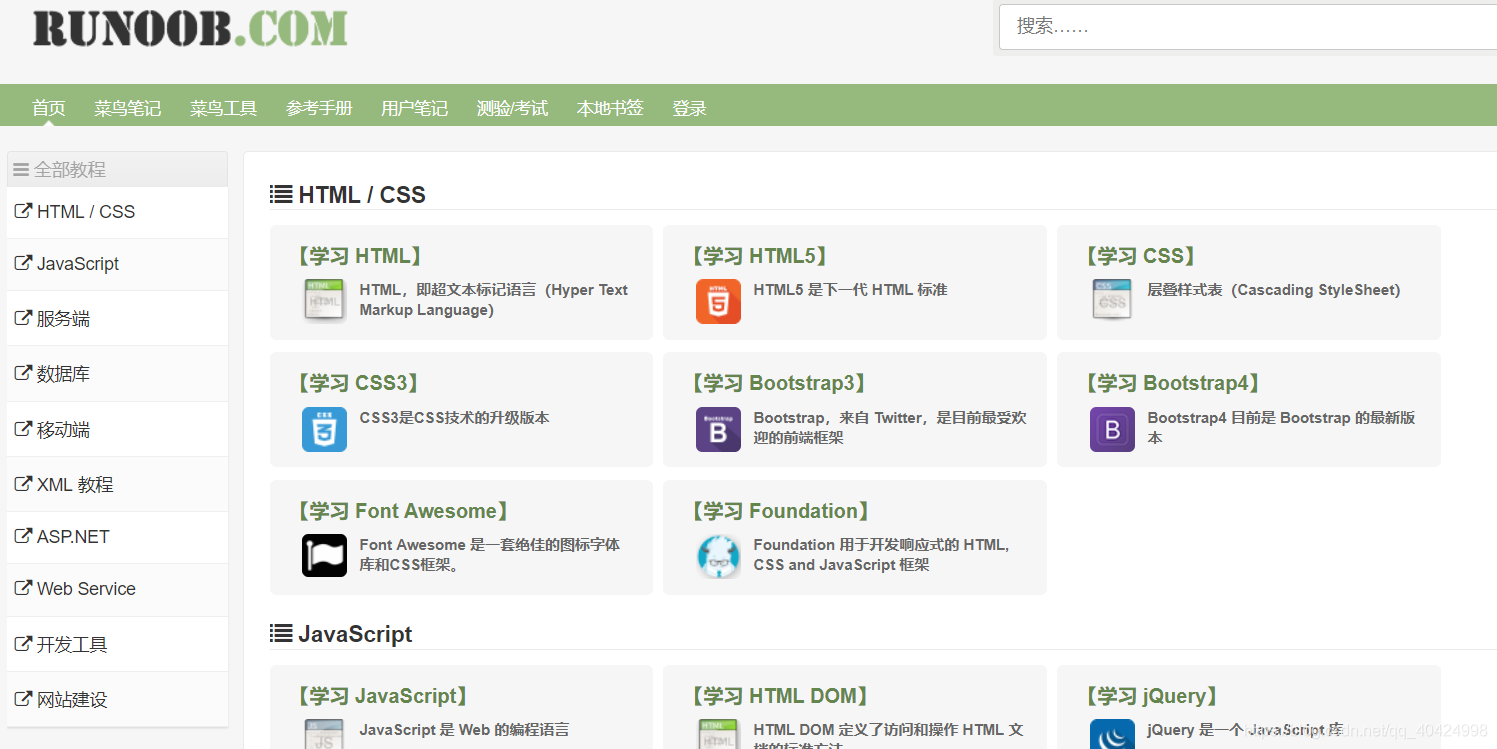Screen dimensions: 1497x749
Task: Open the 菜鸟笔记 menu item
Action: [x=128, y=108]
